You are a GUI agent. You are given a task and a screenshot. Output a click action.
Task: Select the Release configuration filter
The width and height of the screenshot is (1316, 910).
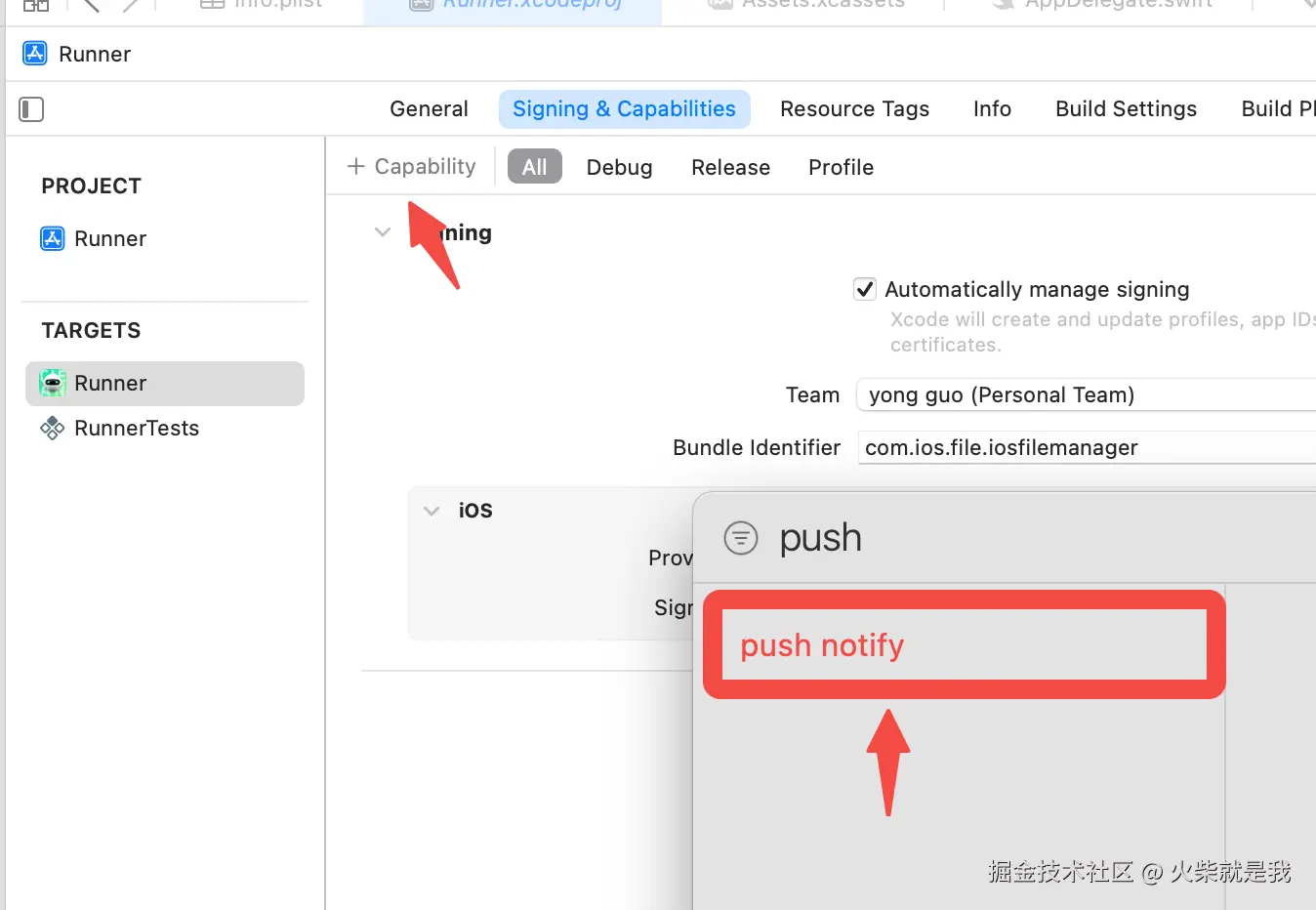(x=730, y=167)
